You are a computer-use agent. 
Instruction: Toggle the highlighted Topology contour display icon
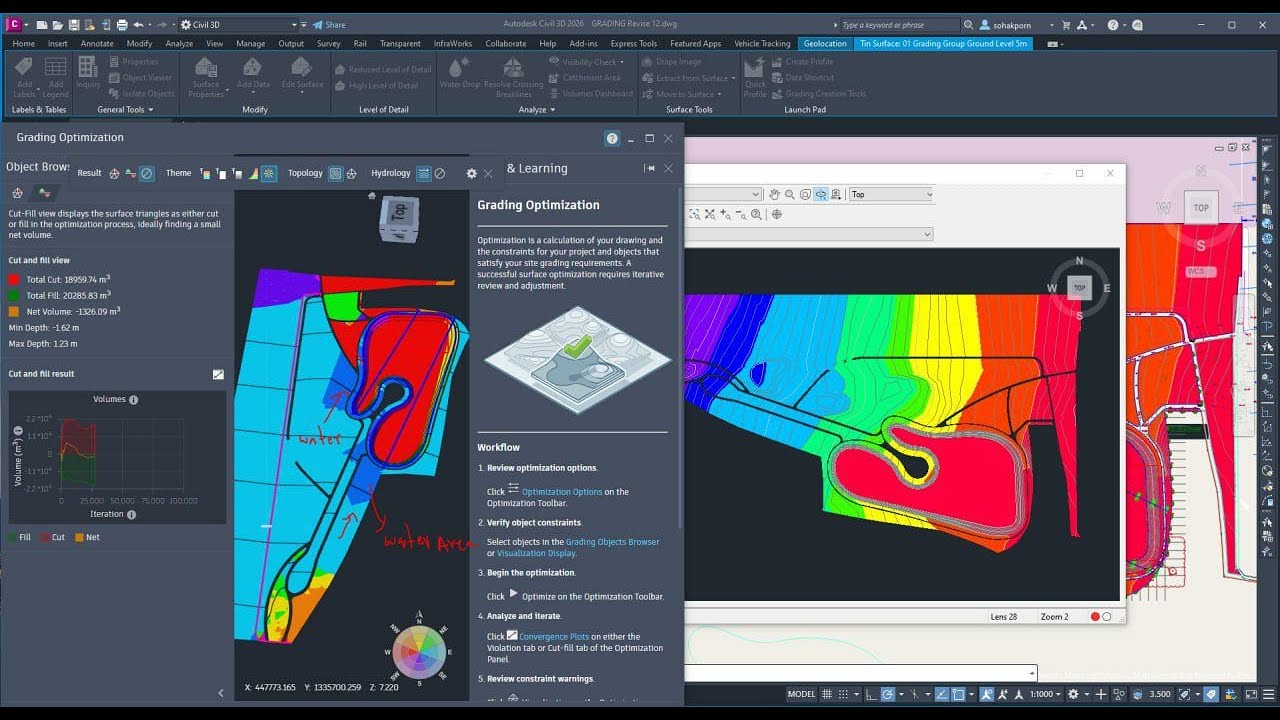click(336, 173)
